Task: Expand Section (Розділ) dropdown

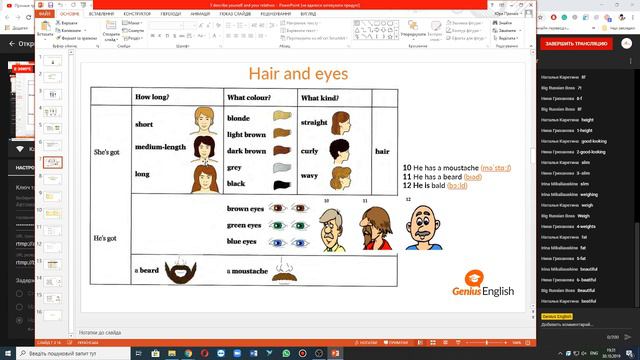Action: [133, 38]
